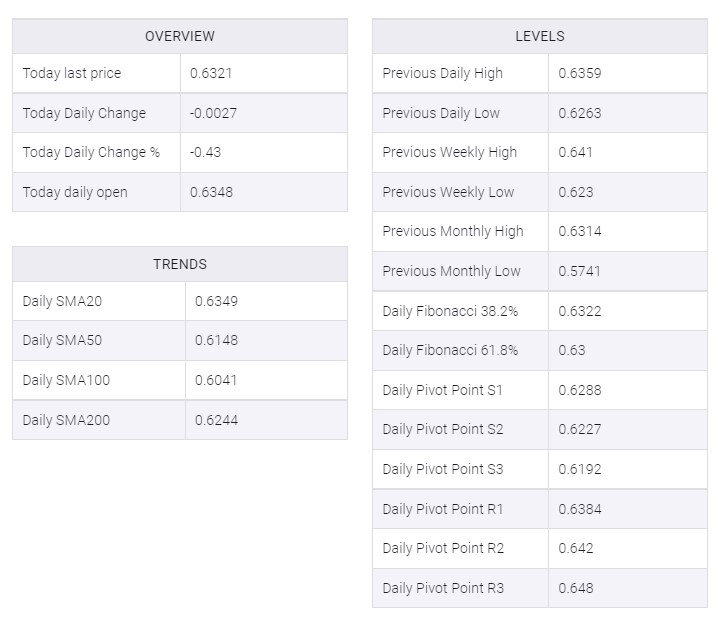Screen dimensions: 721x618
Task: Click the TRENDS table header
Action: click(179, 264)
